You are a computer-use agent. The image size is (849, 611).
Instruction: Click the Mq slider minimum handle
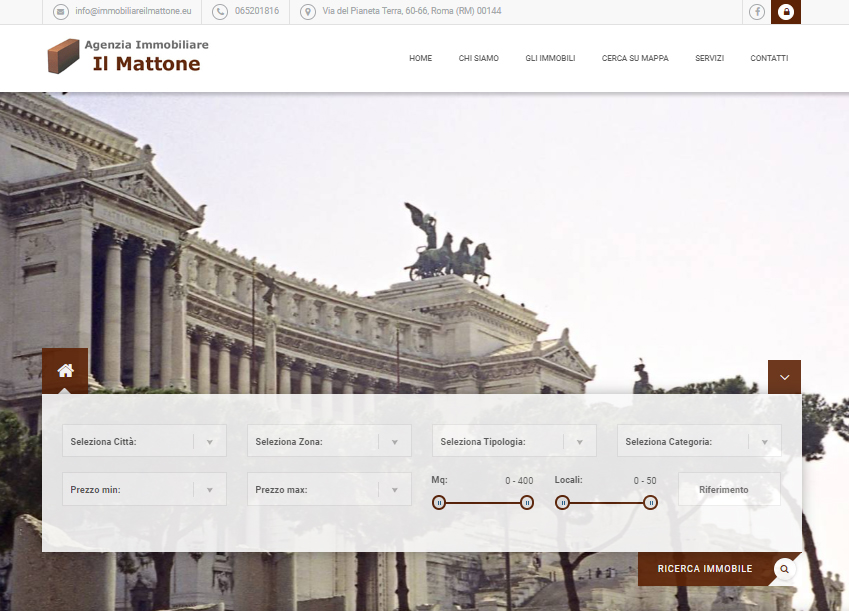(x=439, y=503)
